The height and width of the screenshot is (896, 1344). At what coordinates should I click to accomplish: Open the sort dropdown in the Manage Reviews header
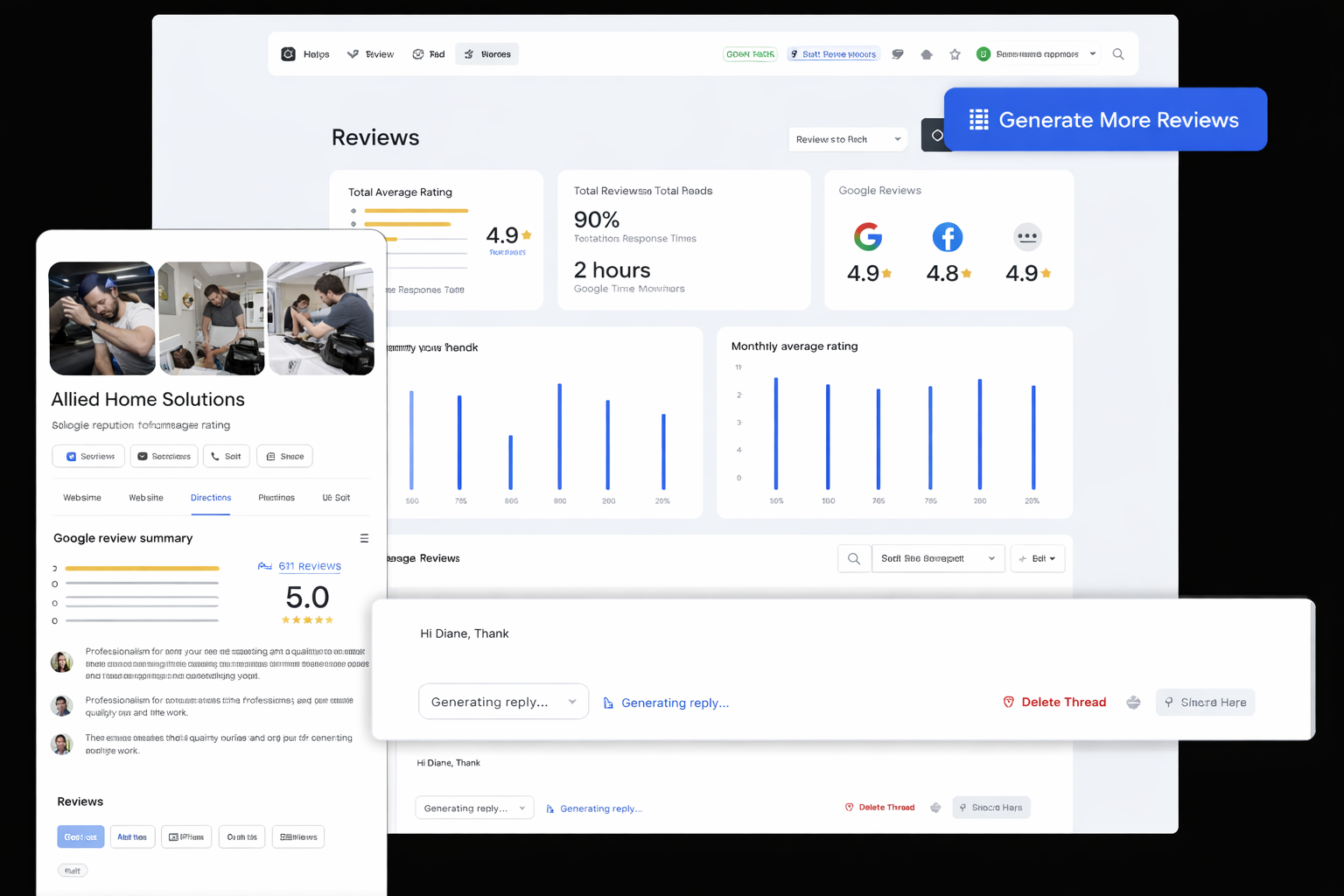click(938, 558)
